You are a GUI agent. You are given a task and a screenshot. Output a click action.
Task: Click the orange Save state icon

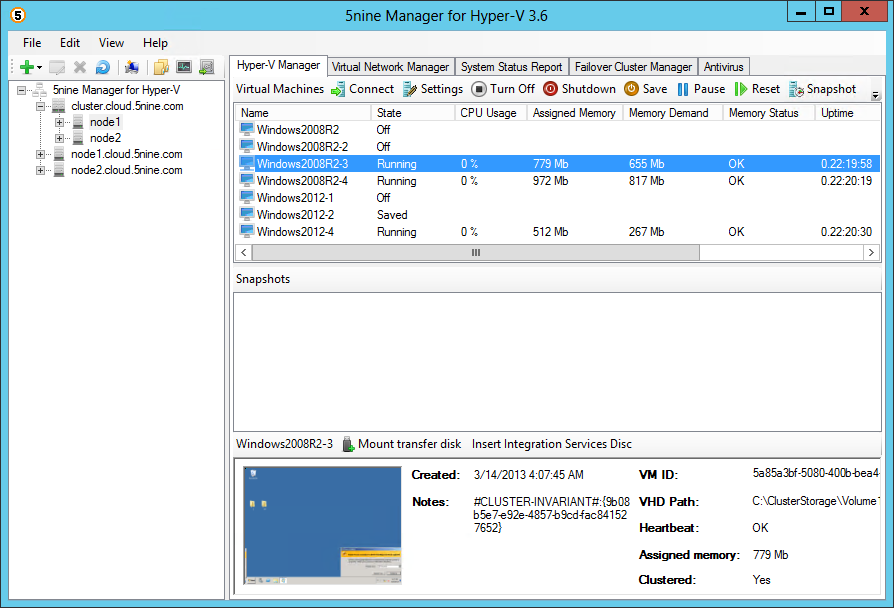(631, 89)
